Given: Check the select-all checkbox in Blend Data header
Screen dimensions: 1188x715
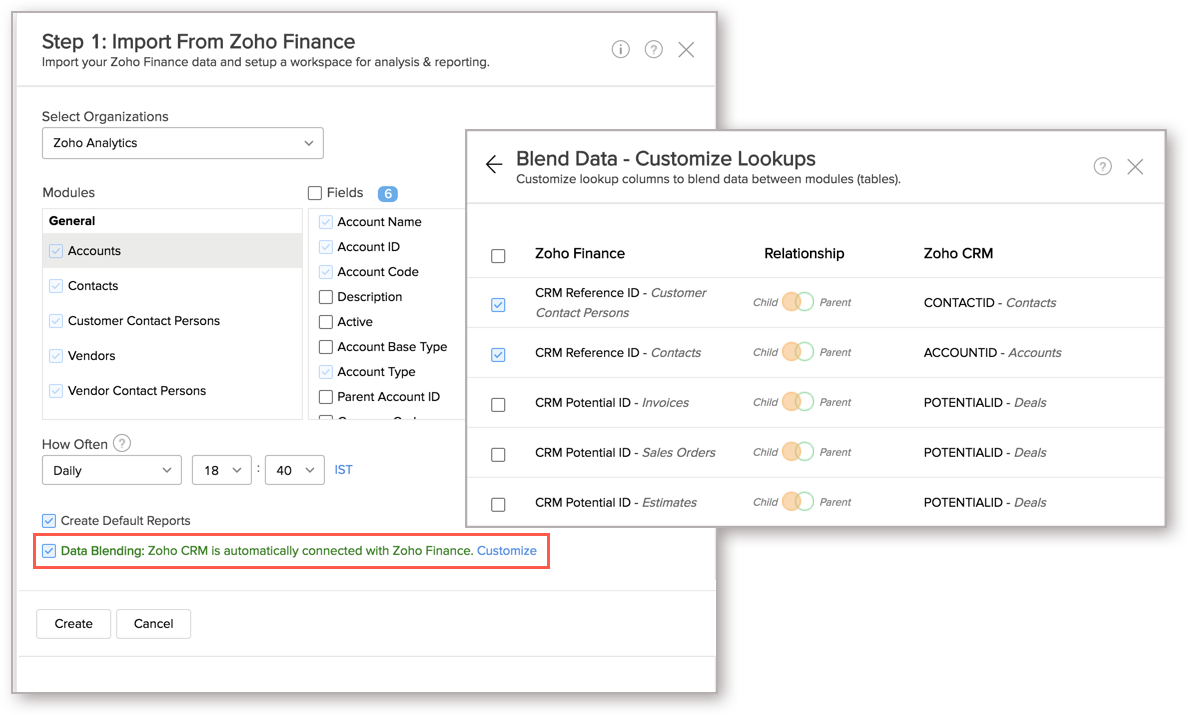Looking at the screenshot, I should pyautogui.click(x=498, y=256).
